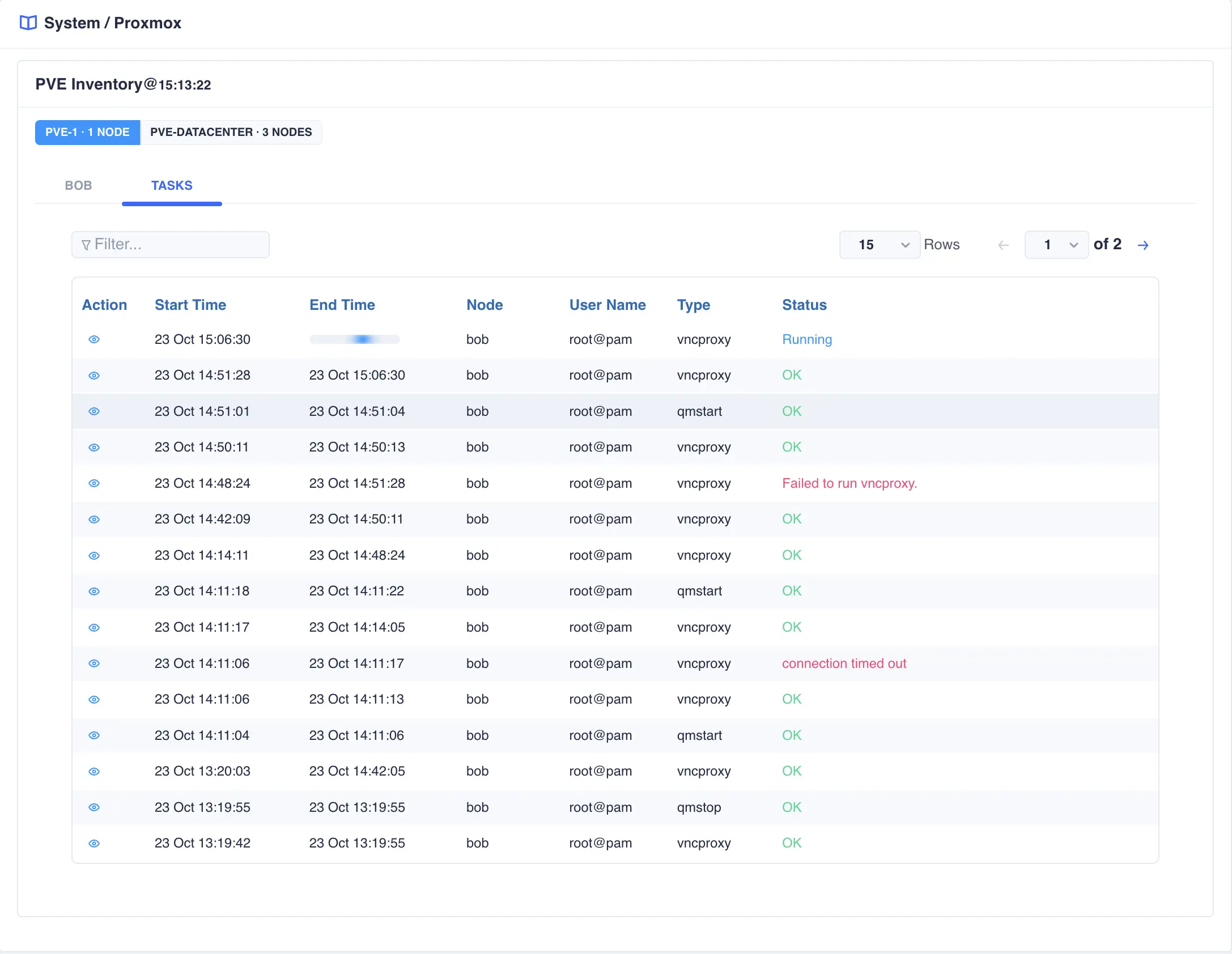Image resolution: width=1232 pixels, height=954 pixels.
Task: View the task started at 14:51:28
Action: tap(94, 376)
